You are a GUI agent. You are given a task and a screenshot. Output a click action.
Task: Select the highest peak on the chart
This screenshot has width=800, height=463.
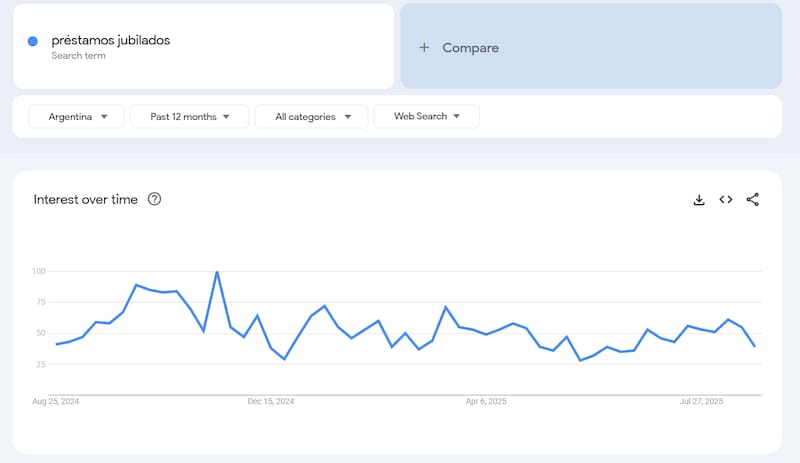[217, 272]
